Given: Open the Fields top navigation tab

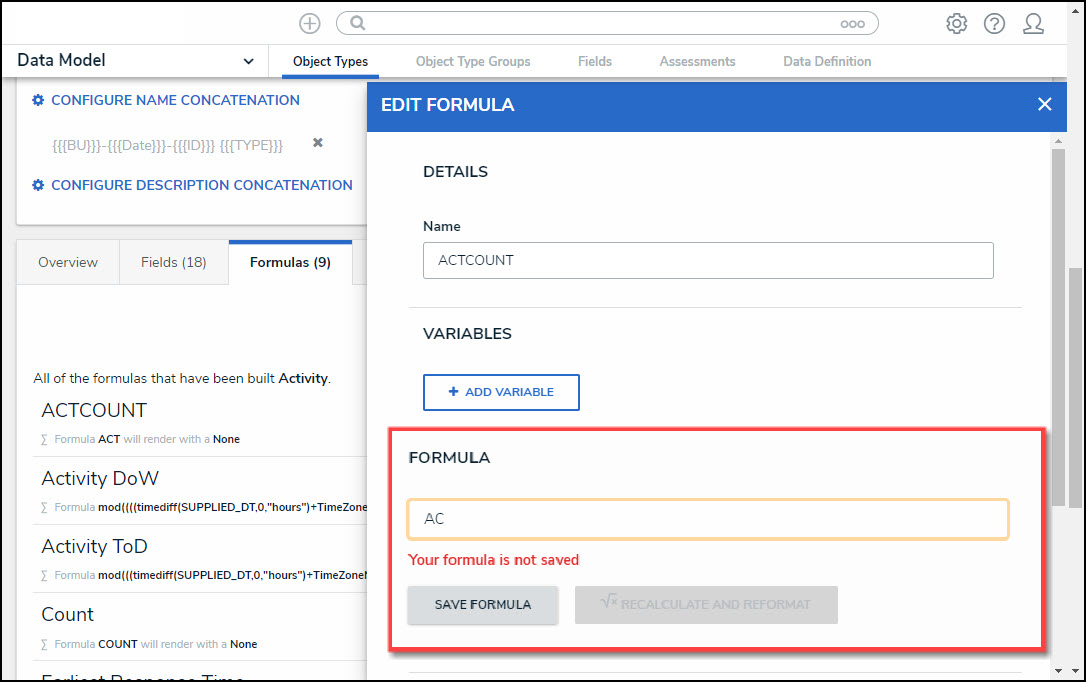Looking at the screenshot, I should pyautogui.click(x=595, y=61).
